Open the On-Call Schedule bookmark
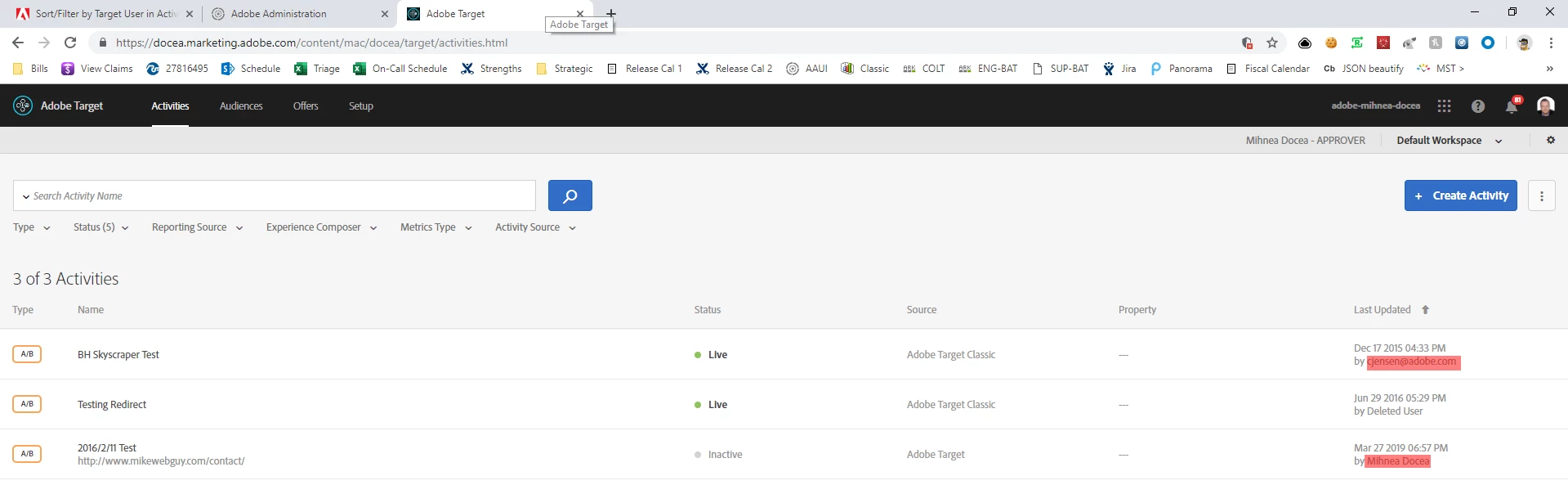This screenshot has width=1568, height=503. tap(400, 69)
